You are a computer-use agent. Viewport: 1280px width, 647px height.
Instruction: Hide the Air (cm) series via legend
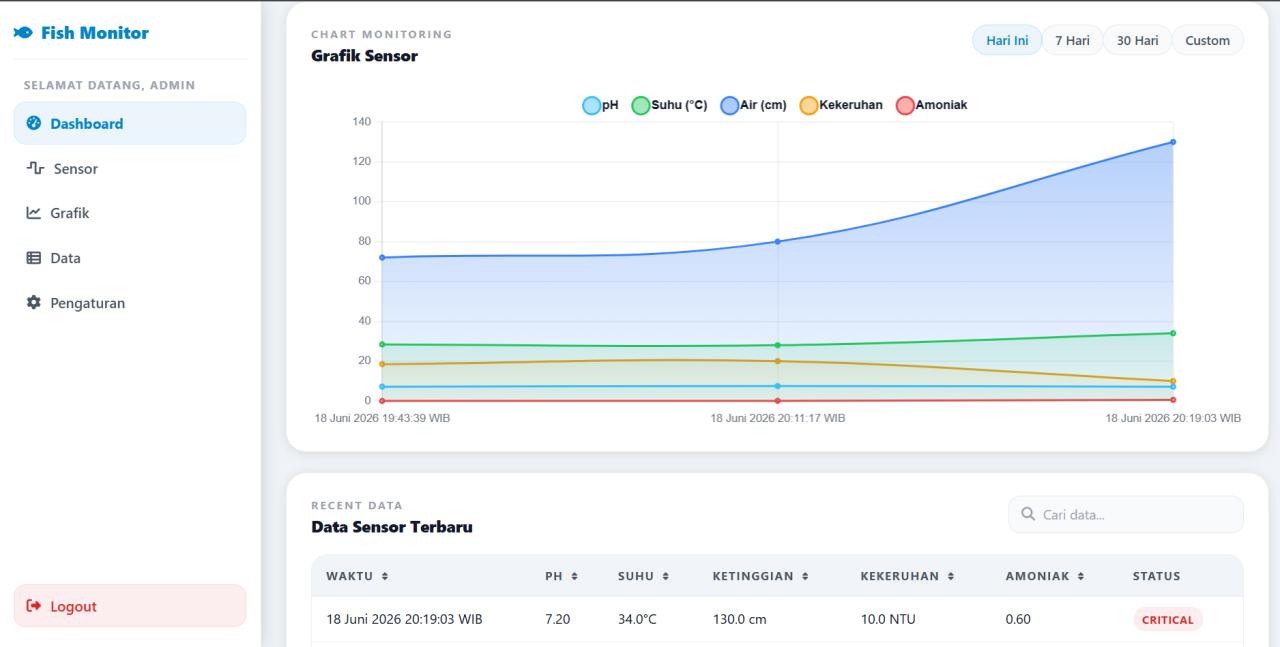754,105
